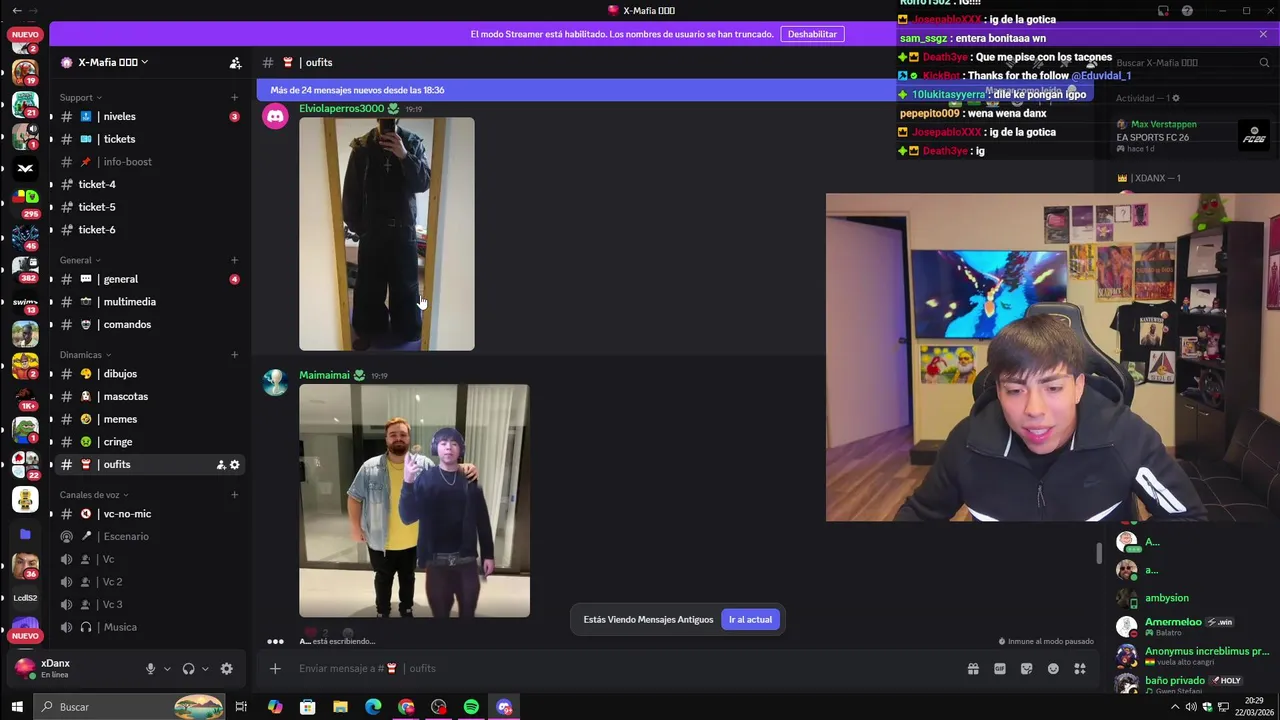The width and height of the screenshot is (1280, 720).
Task: Select member ambysion in list
Action: point(1193,598)
